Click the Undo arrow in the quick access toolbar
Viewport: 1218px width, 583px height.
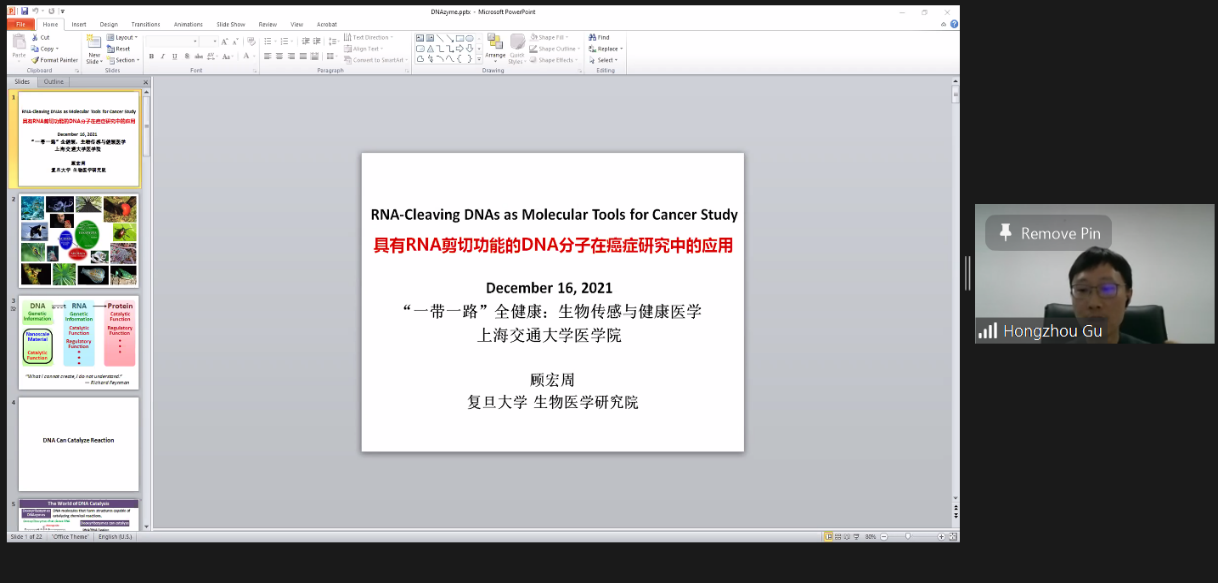[36, 11]
